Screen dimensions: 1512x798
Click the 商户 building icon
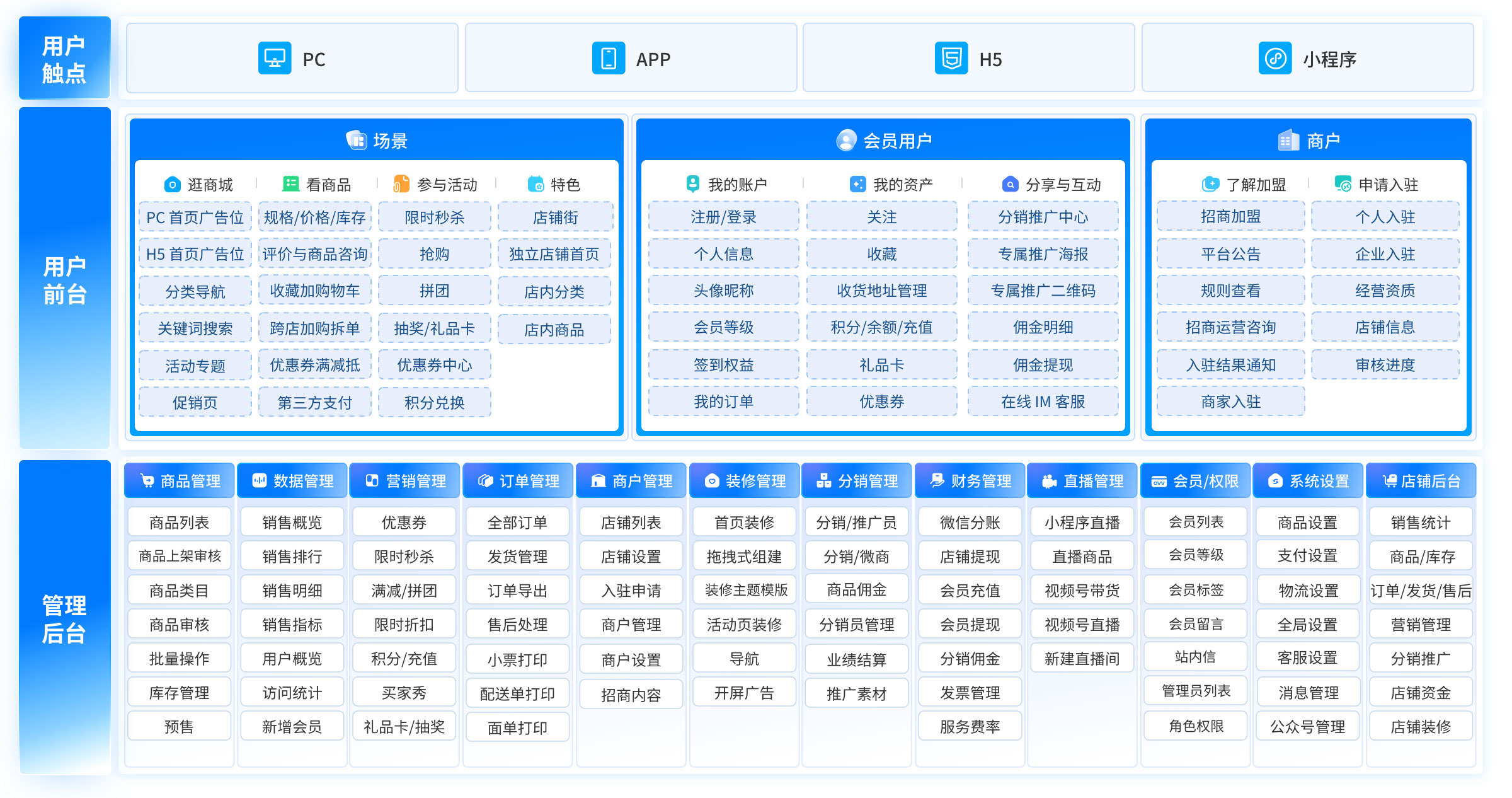1288,140
